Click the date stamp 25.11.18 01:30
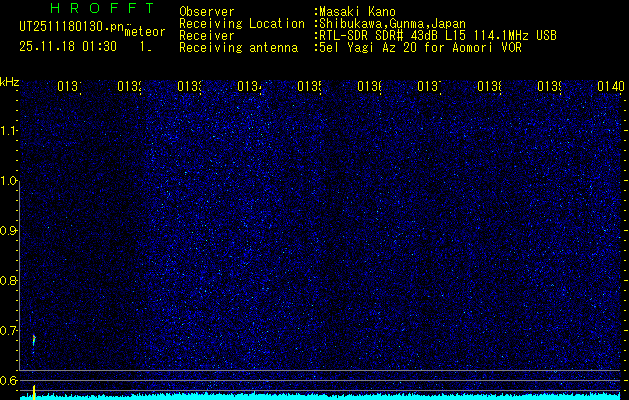 [x=68, y=47]
